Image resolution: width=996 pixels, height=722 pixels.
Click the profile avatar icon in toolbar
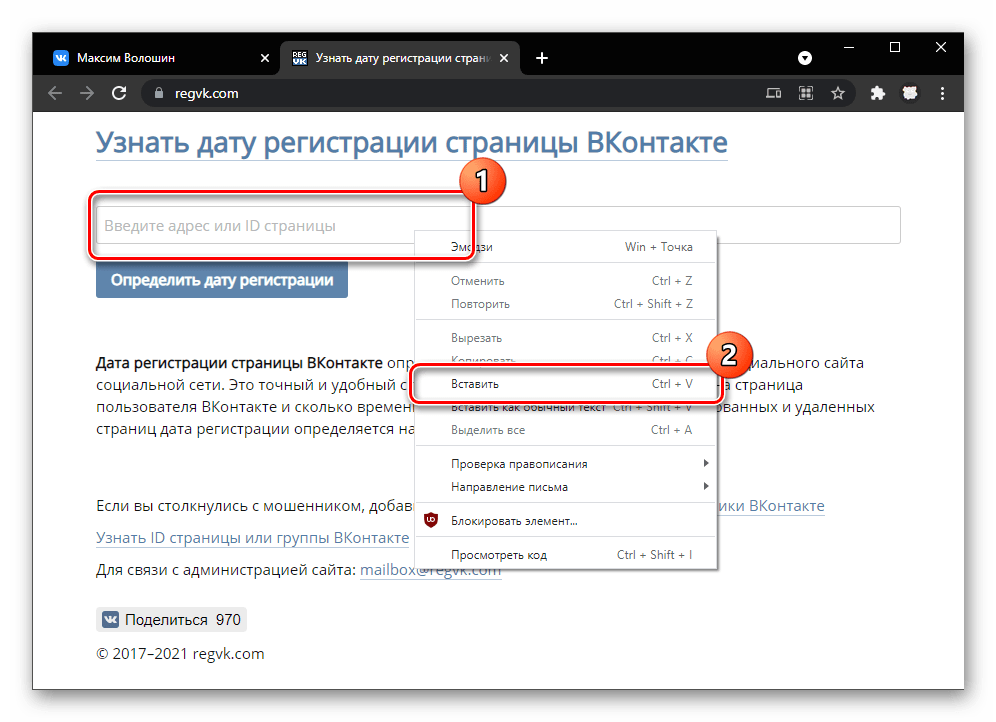[x=910, y=93]
